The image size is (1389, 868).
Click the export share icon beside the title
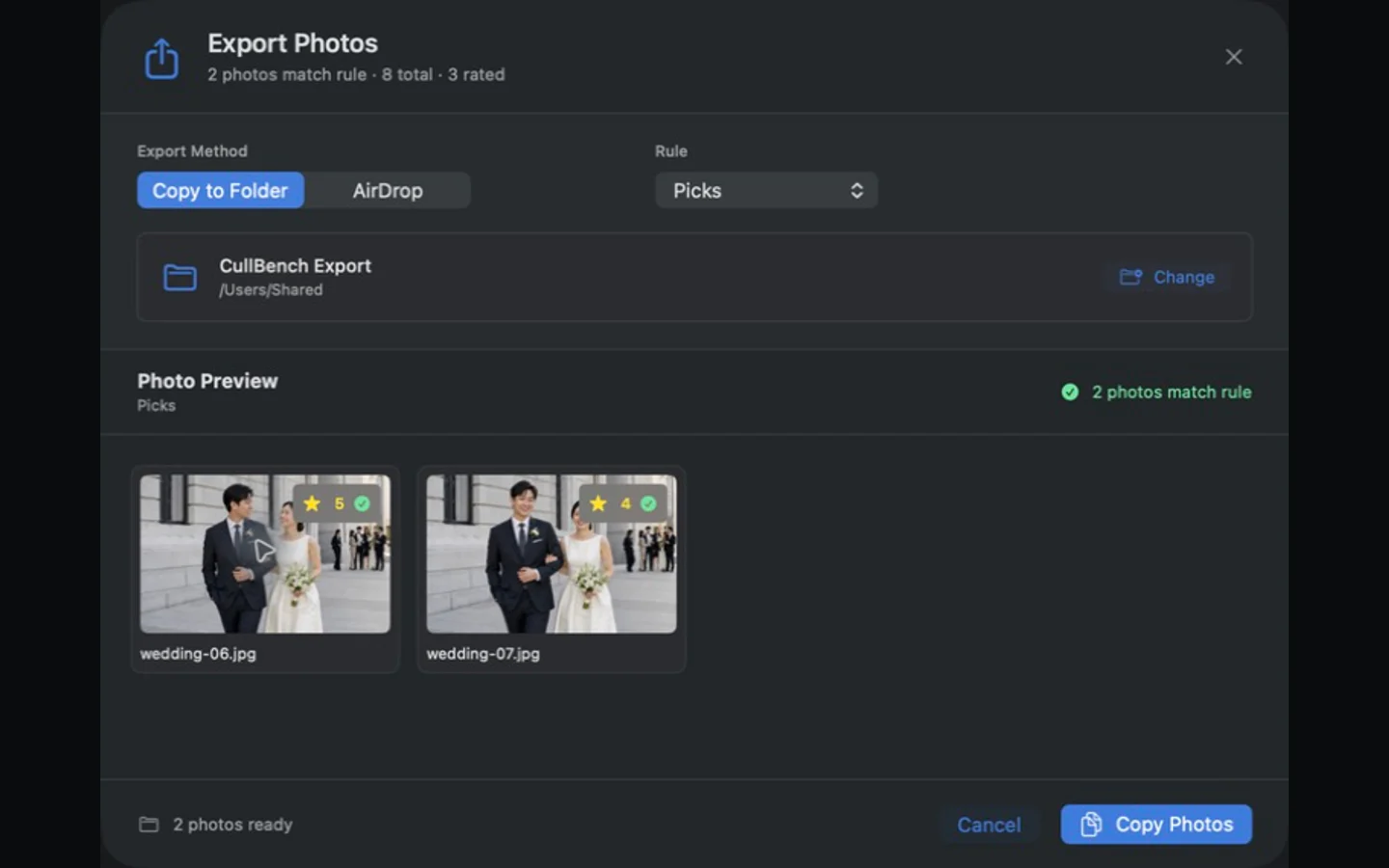click(x=161, y=59)
